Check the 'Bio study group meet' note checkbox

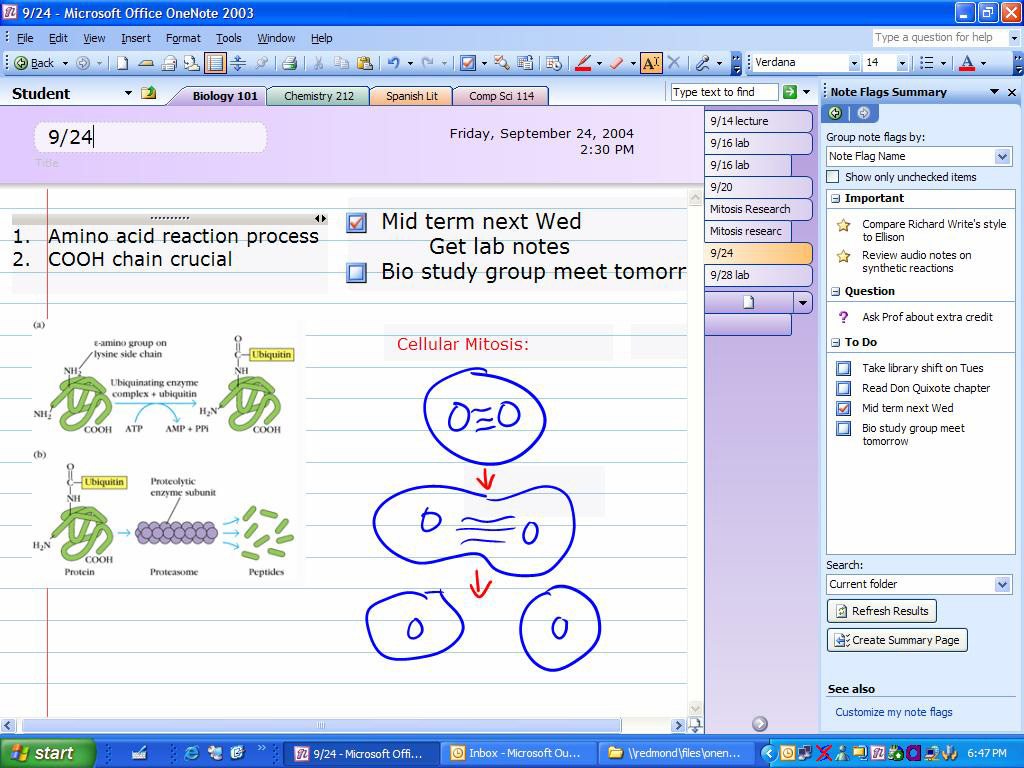coord(357,272)
